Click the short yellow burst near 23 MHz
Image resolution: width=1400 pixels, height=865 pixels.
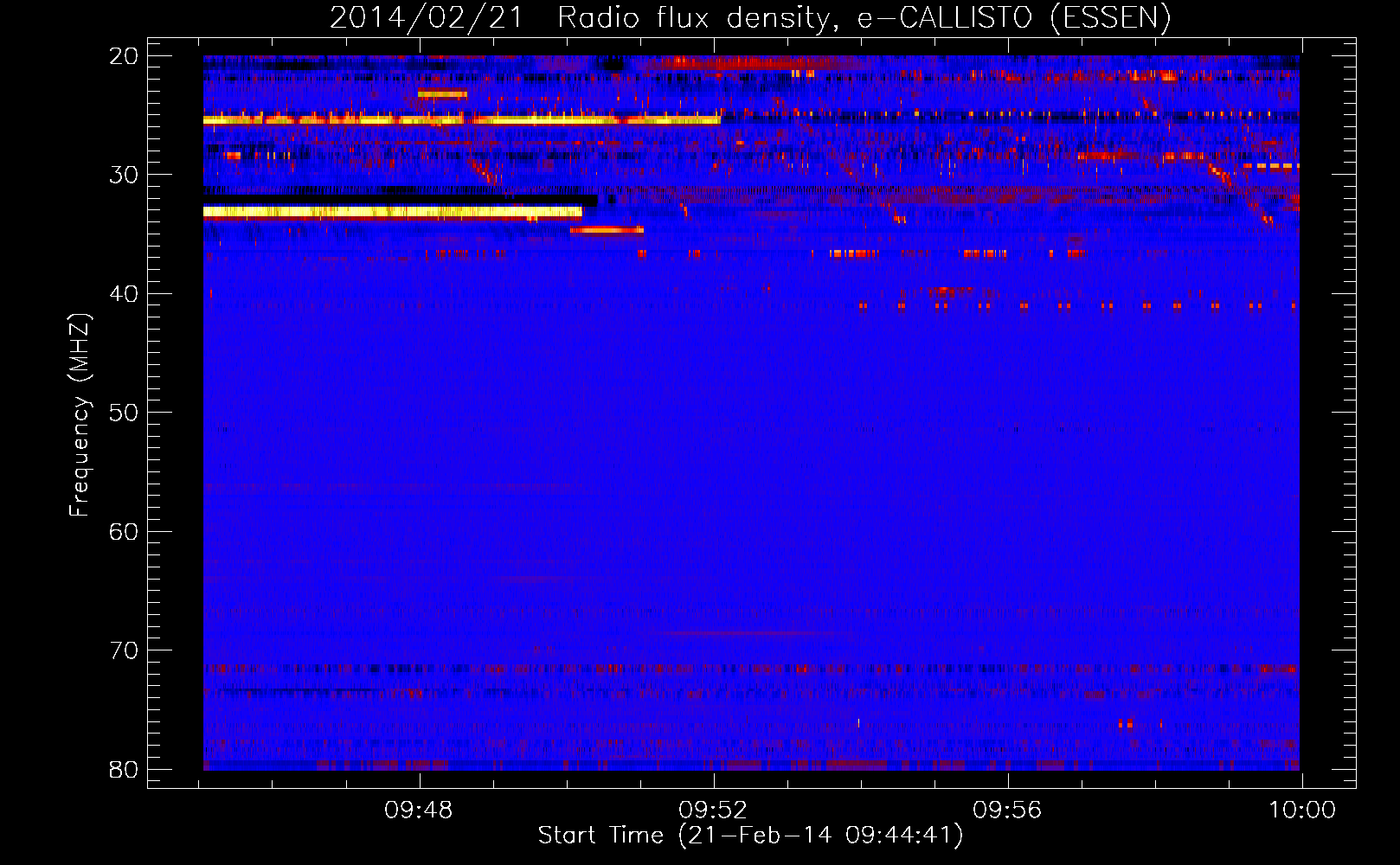click(x=442, y=94)
